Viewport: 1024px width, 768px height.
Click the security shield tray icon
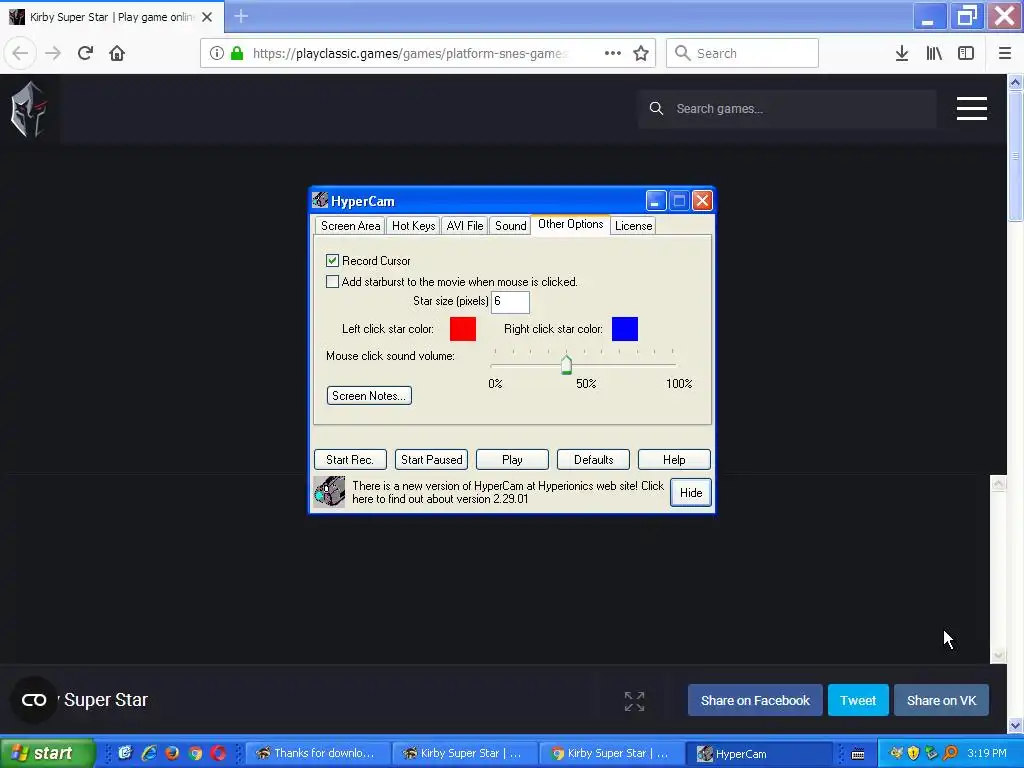[x=913, y=753]
